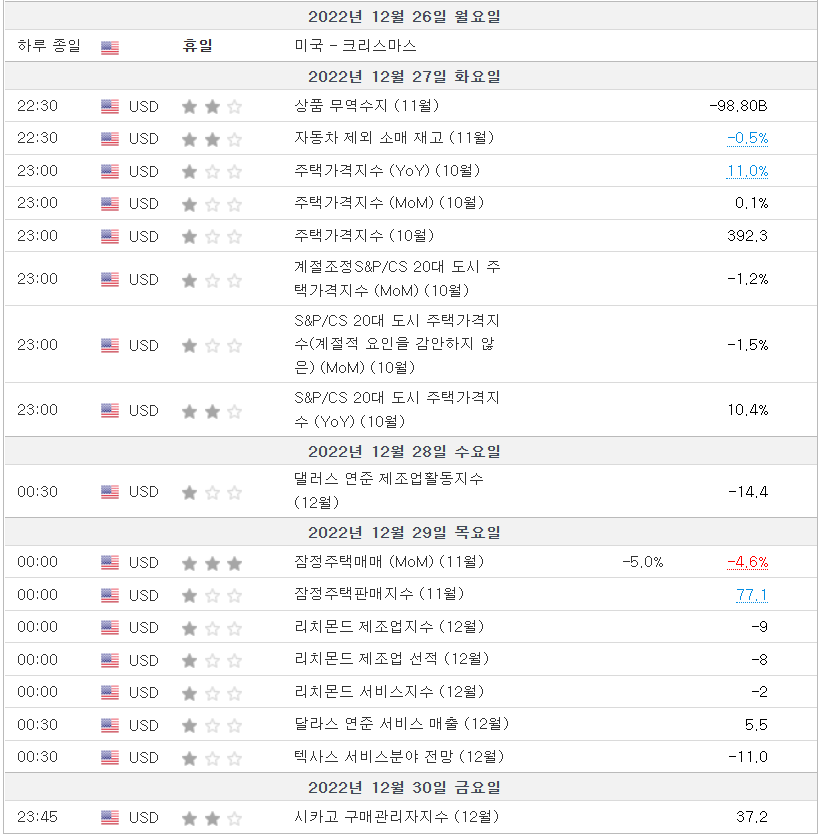Image resolution: width=820 pixels, height=836 pixels.
Task: Click the stars for S&P/CS 20대 도시 주택가격지수 (YoY)
Action: click(212, 410)
